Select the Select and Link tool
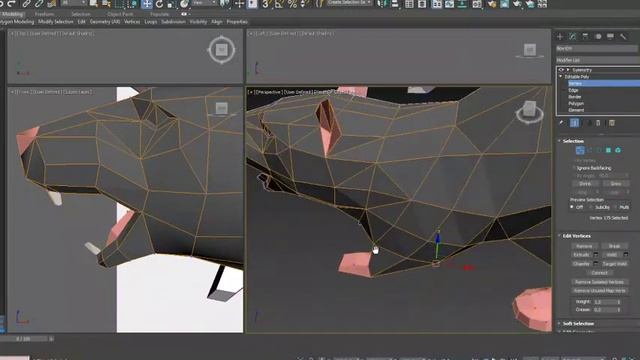640x360 pixels. pos(26,4)
